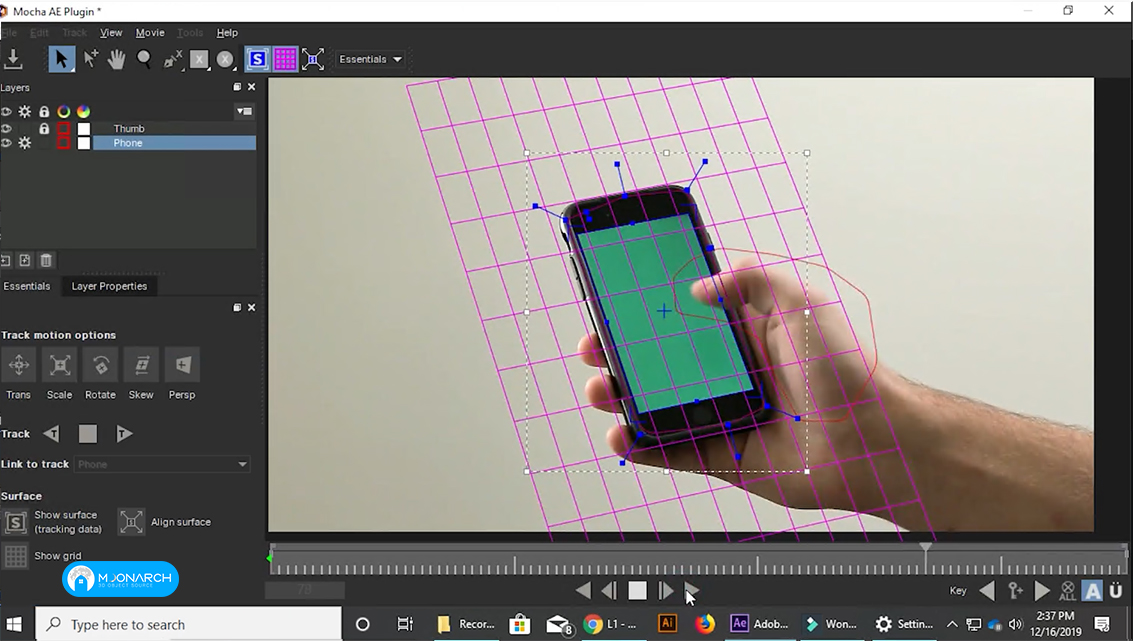
Task: Toggle Show Surface in the top toolbar
Action: (257, 59)
